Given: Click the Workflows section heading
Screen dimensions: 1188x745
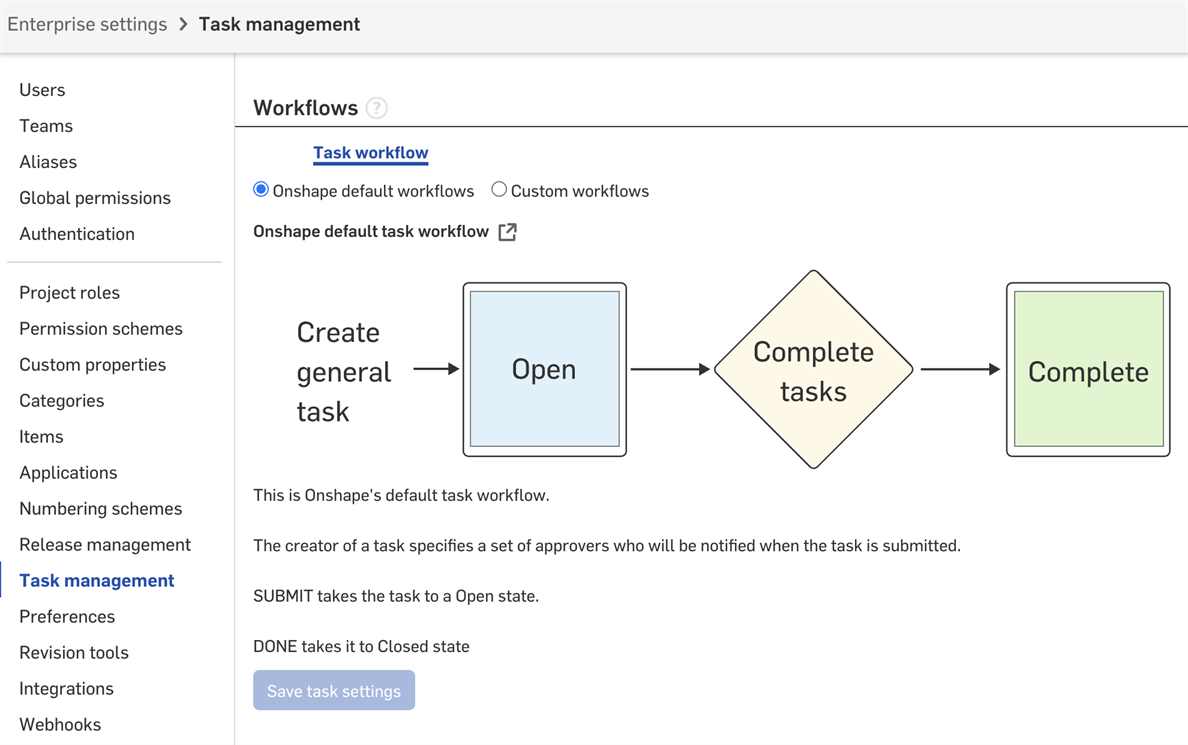Looking at the screenshot, I should point(305,108).
